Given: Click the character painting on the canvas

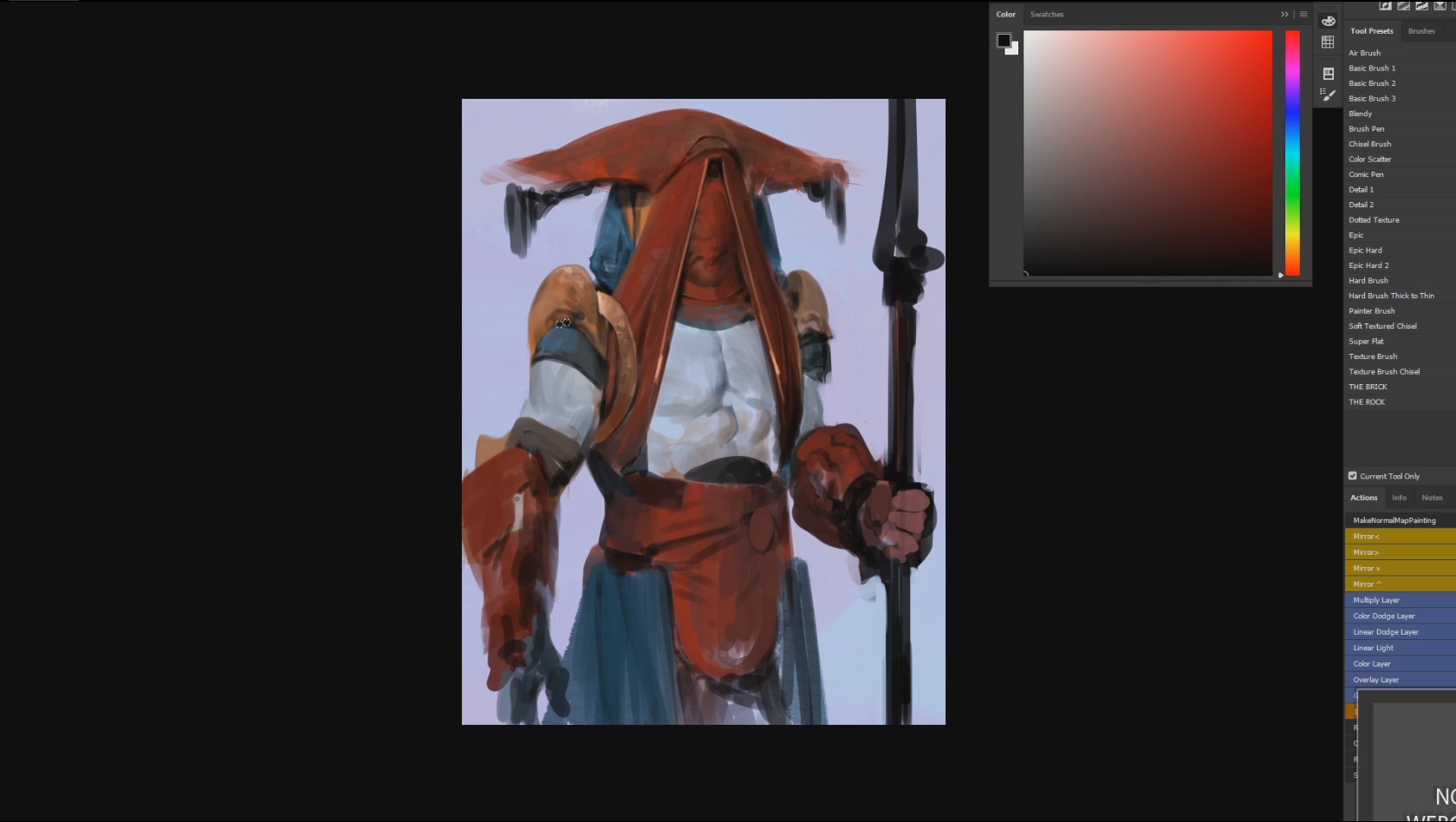Looking at the screenshot, I should coord(704,412).
